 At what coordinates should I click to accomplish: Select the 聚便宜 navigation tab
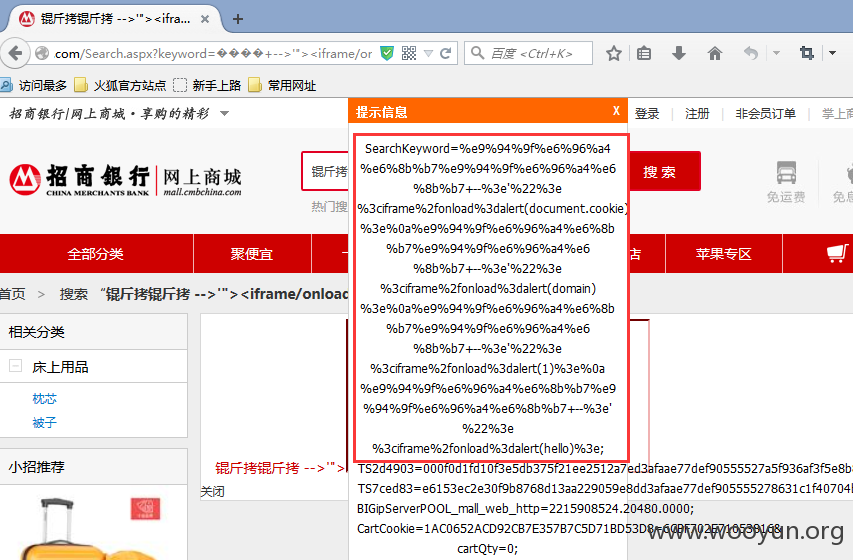tap(252, 254)
